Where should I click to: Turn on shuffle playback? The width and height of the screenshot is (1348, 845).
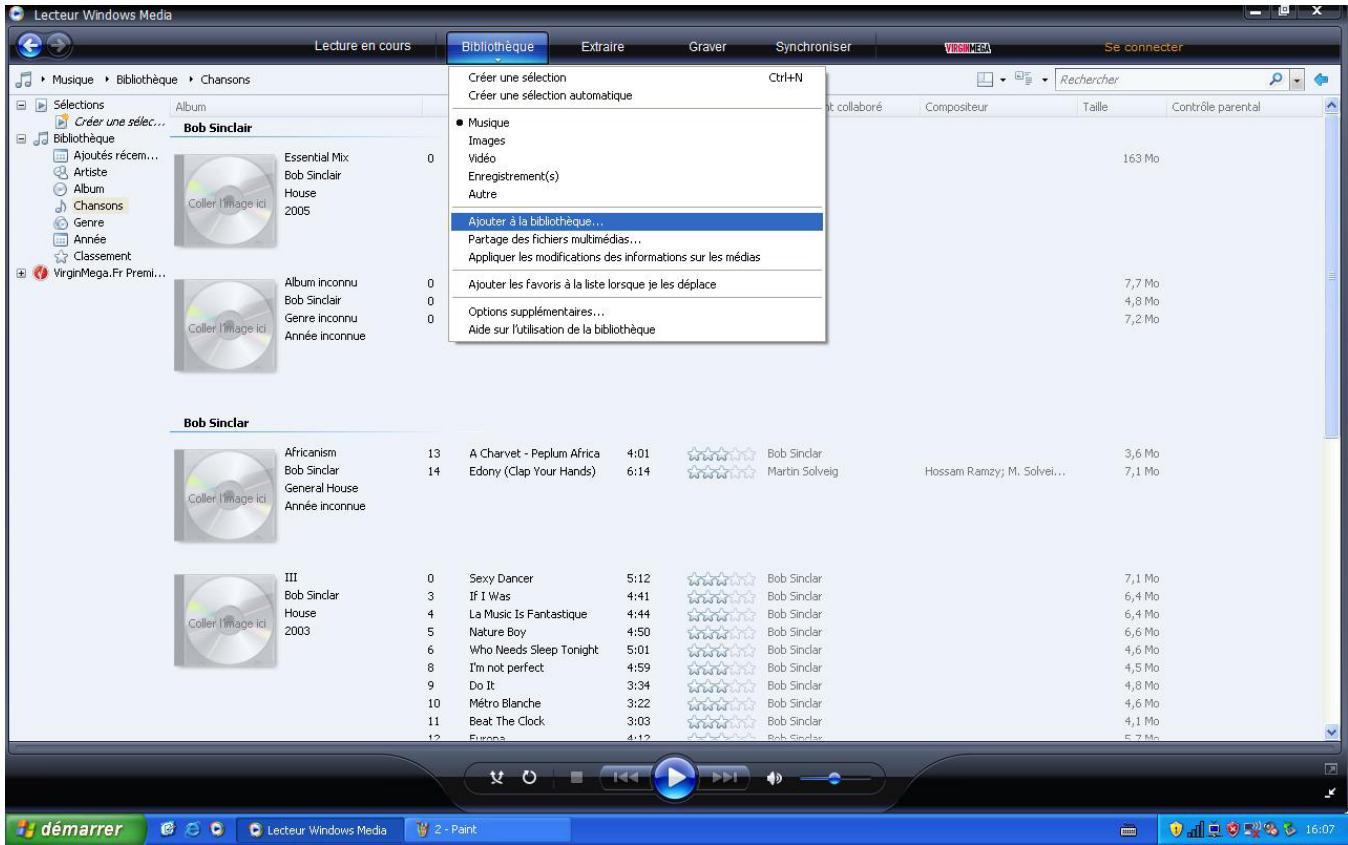tap(495, 777)
